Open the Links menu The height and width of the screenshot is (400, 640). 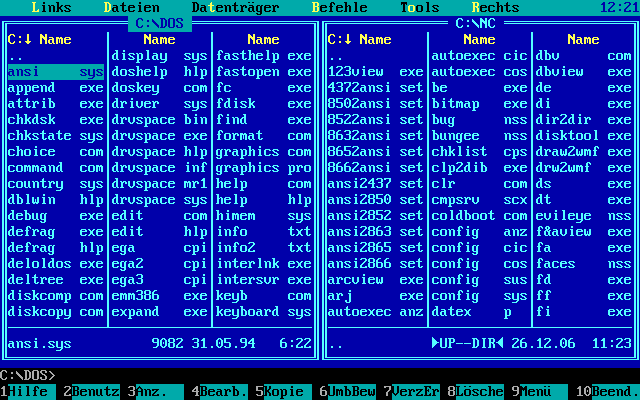click(51, 7)
